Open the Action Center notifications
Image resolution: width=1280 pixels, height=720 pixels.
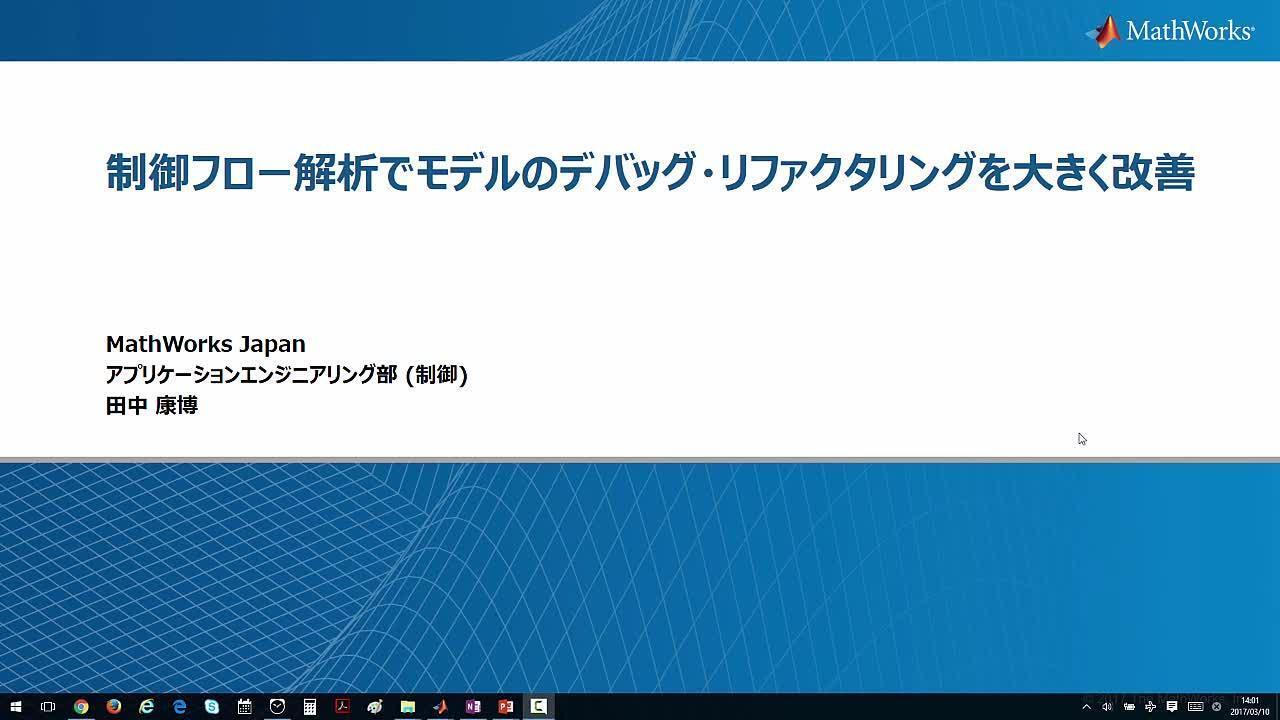1172,707
